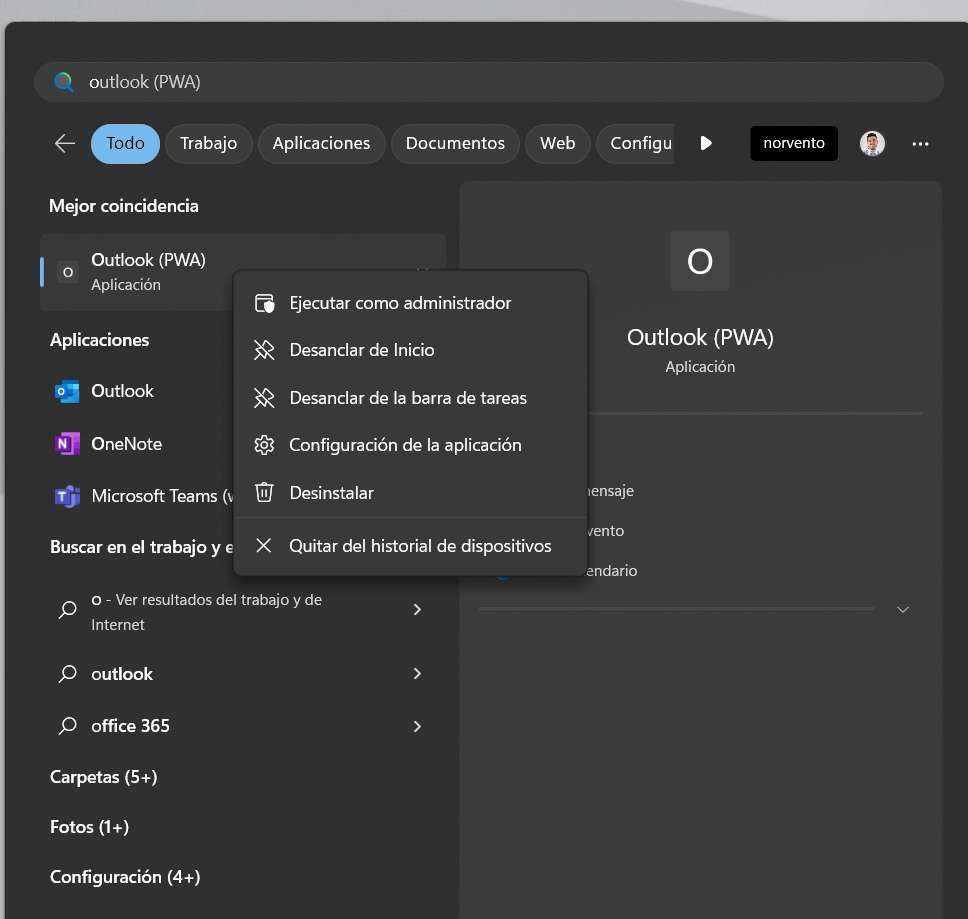Screen dimensions: 968x919
Task: Select Desinstalar from context menu
Action: [x=411, y=493]
